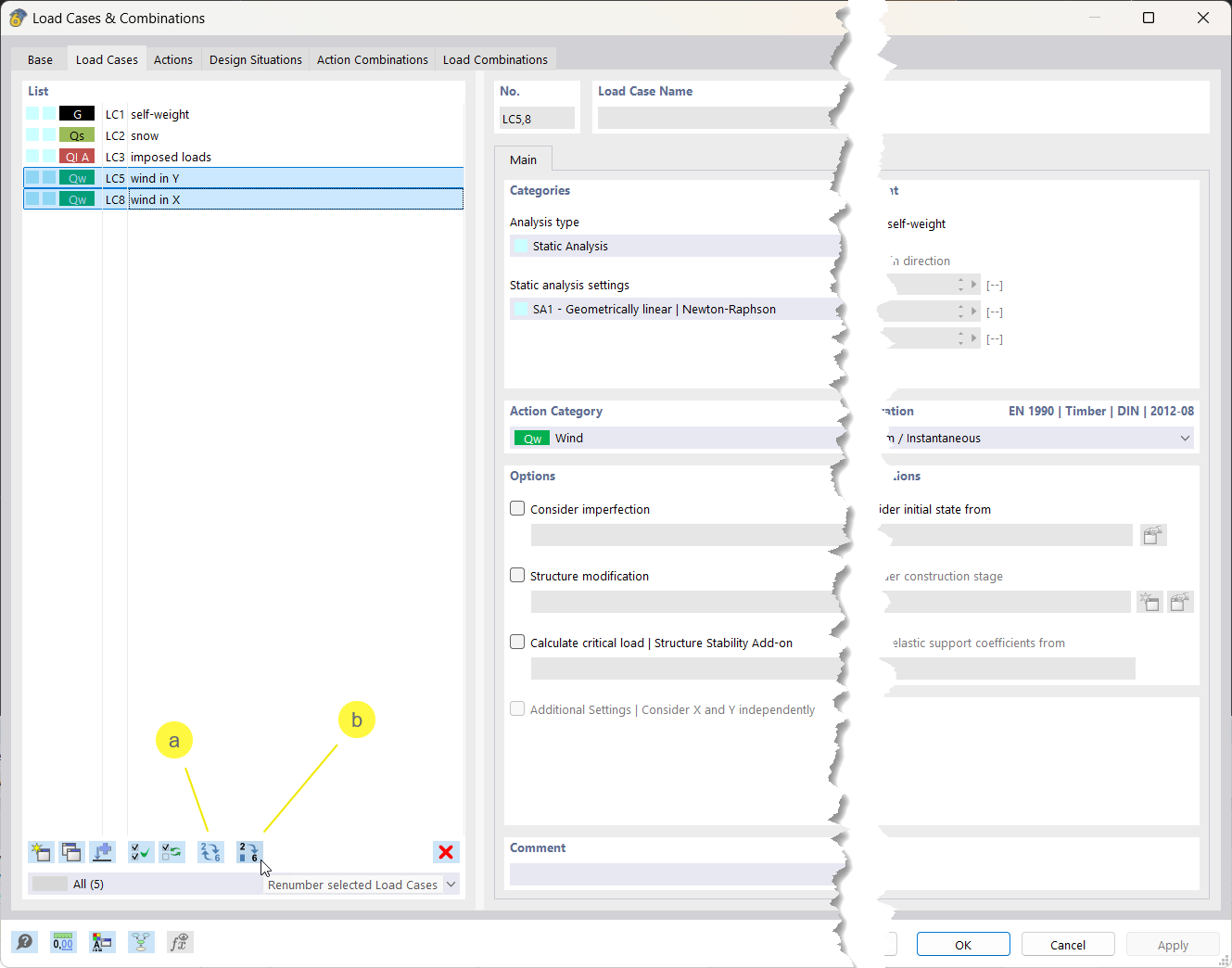Open the help bubble

[x=25, y=942]
